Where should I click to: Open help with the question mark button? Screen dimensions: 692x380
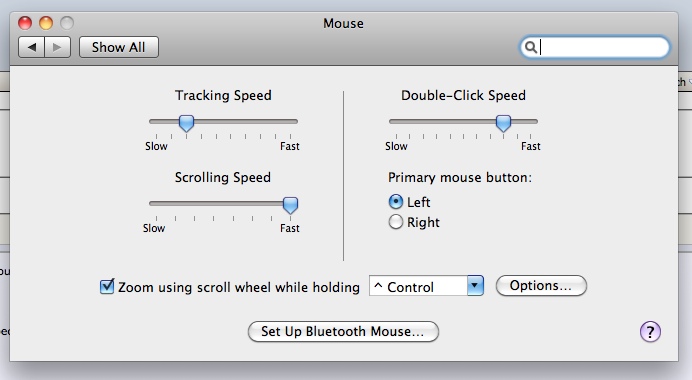pos(650,331)
